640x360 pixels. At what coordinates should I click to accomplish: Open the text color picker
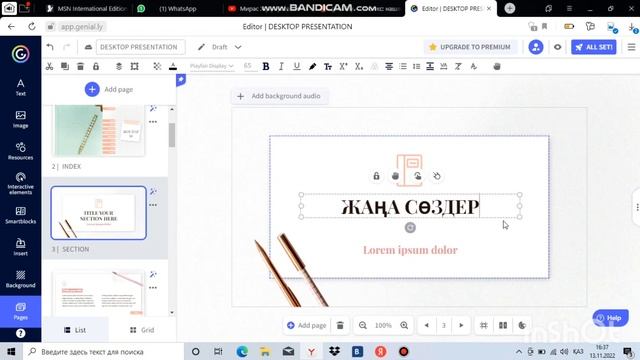click(173, 66)
